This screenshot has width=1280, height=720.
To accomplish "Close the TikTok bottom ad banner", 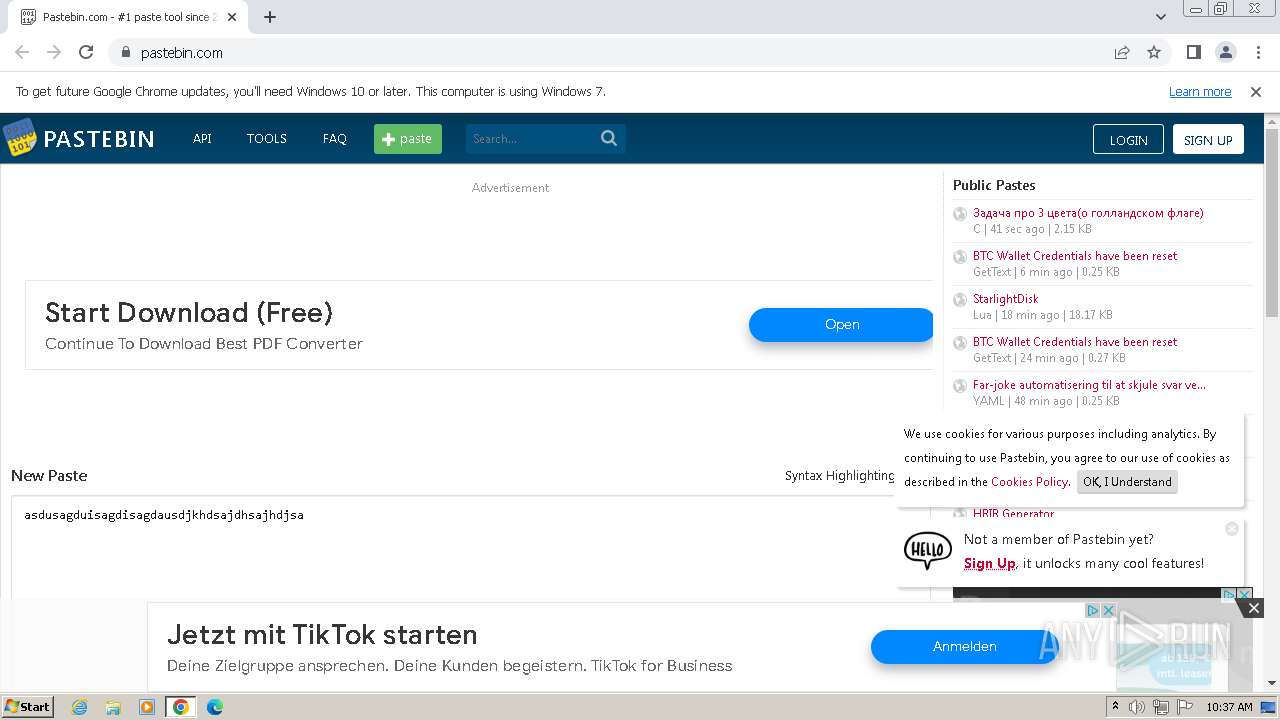I will point(1254,608).
